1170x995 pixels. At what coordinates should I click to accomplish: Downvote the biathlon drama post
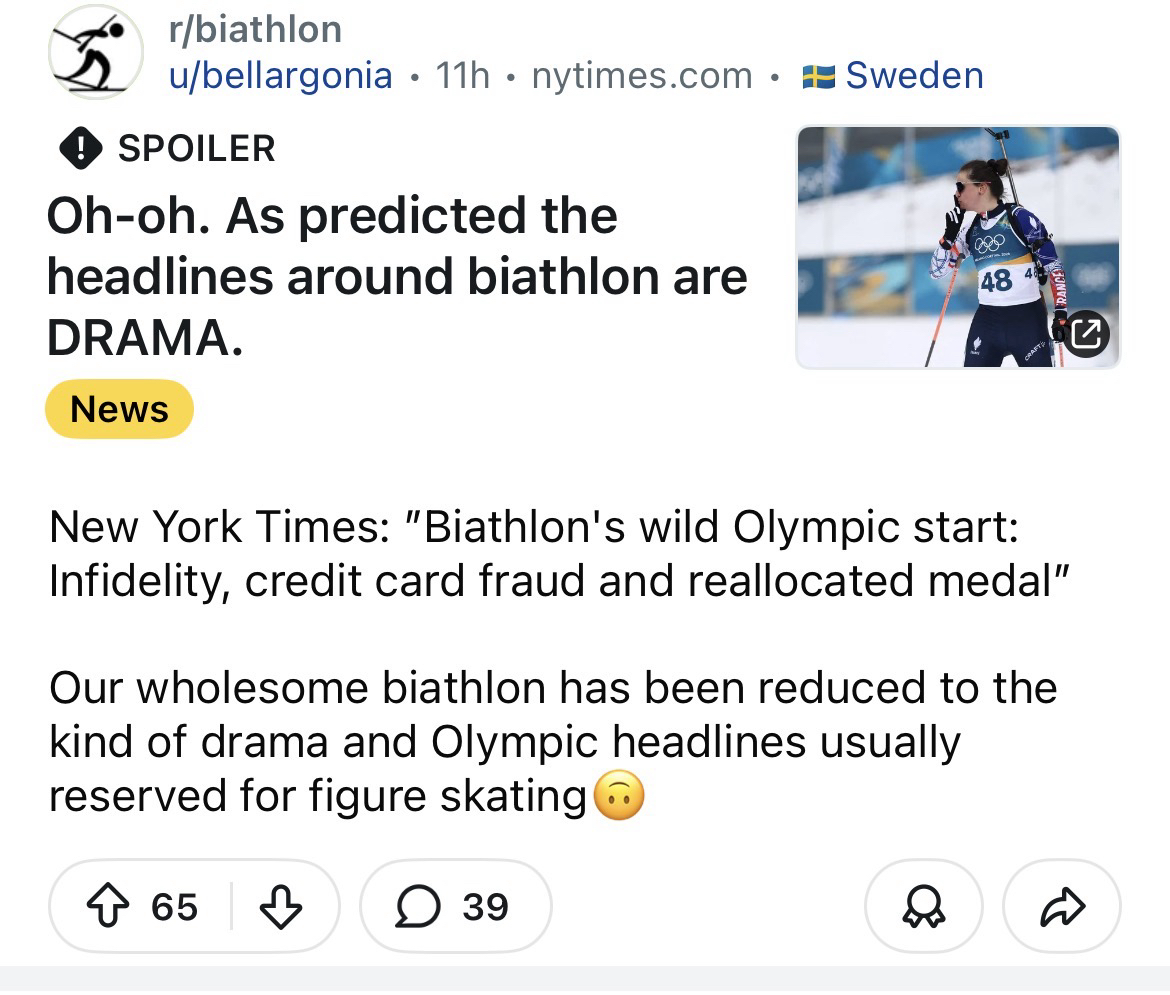coord(281,907)
